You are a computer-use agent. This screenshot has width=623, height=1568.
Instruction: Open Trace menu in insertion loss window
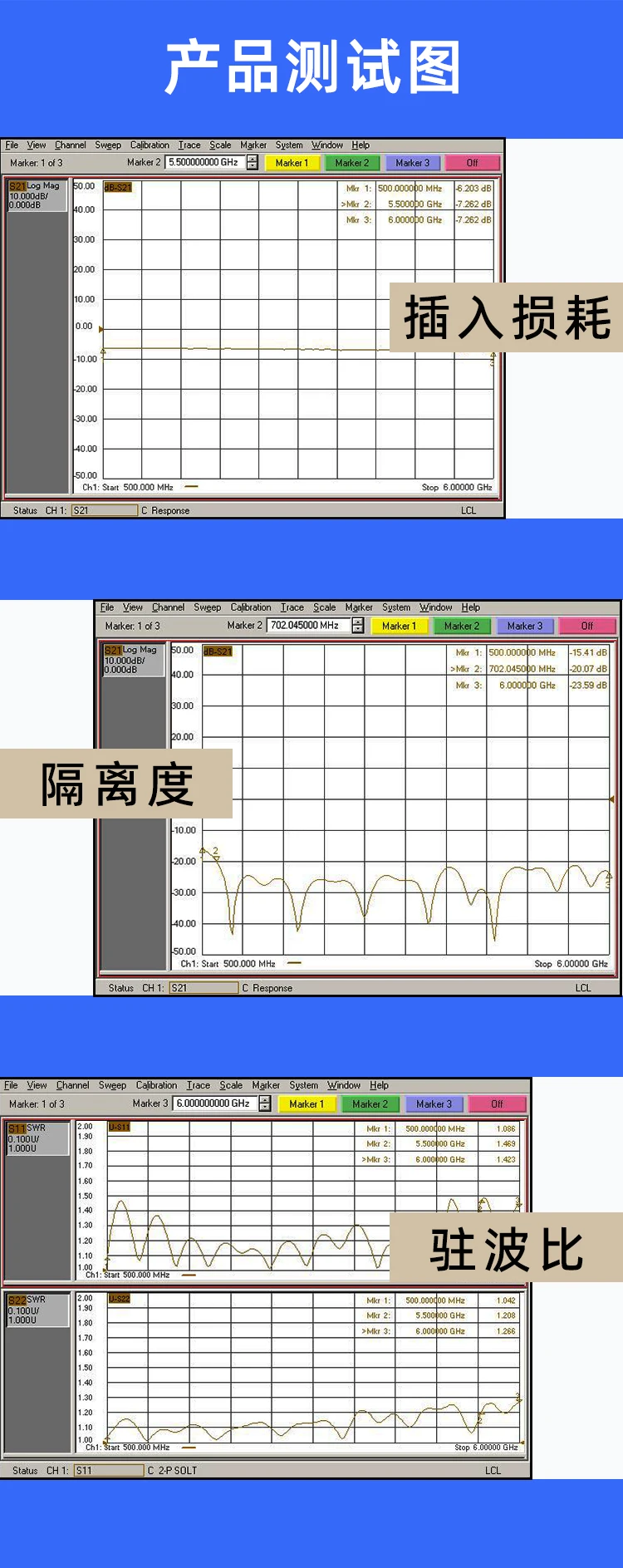pos(189,145)
